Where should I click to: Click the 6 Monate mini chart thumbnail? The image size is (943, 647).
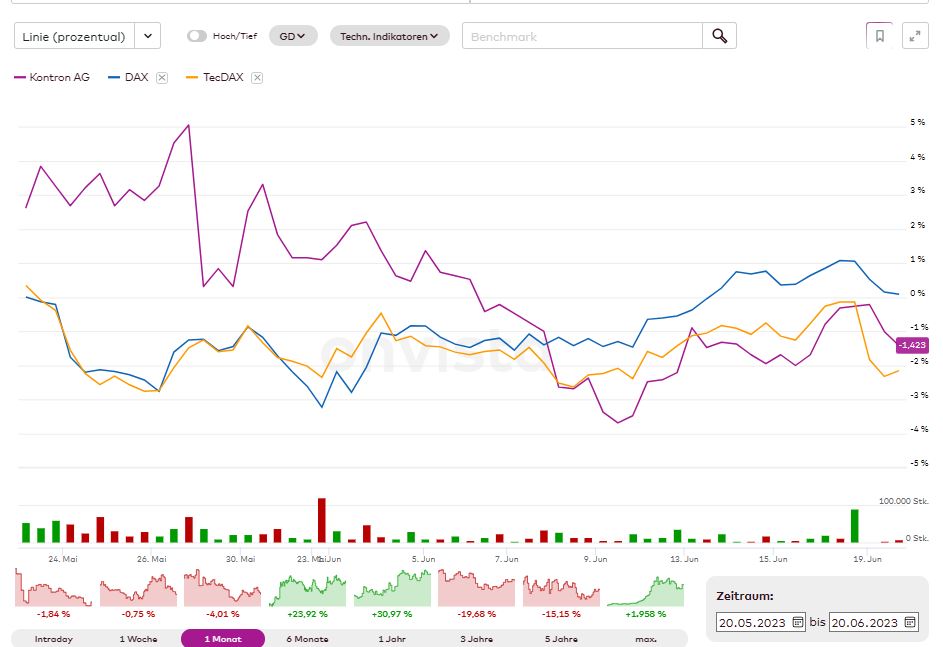[308, 588]
